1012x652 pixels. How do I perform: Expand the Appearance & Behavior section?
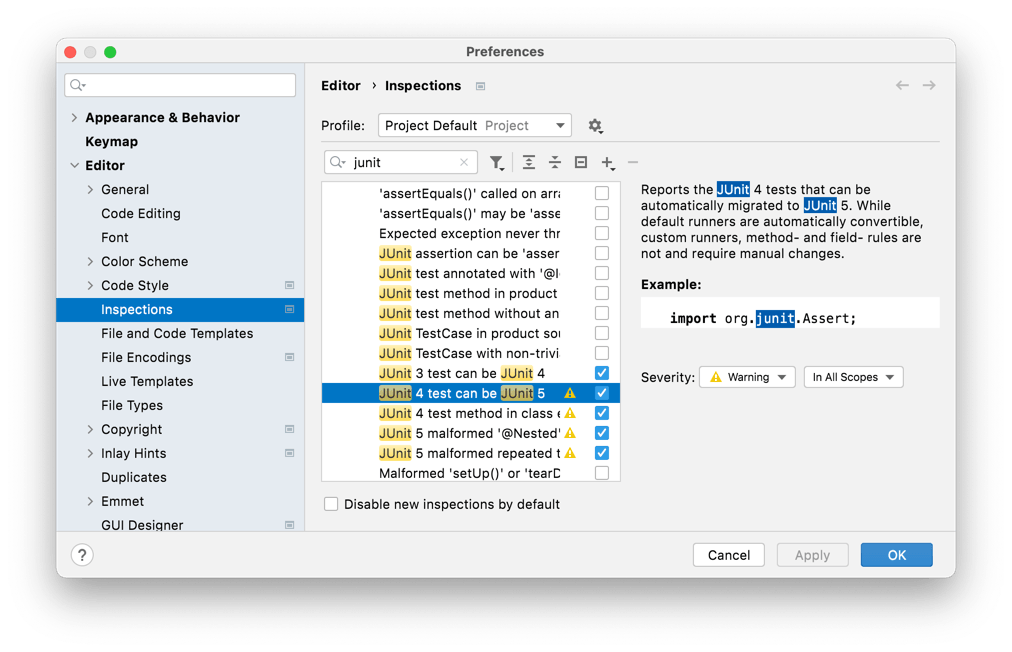74,118
